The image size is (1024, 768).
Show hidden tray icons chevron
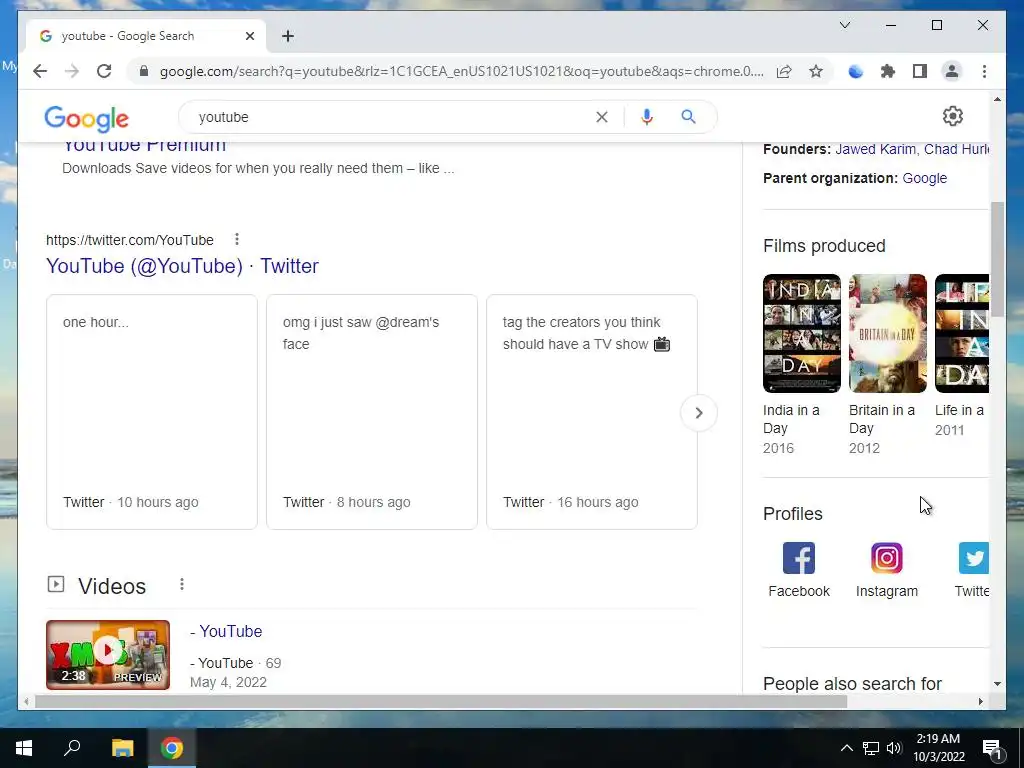pyautogui.click(x=846, y=748)
